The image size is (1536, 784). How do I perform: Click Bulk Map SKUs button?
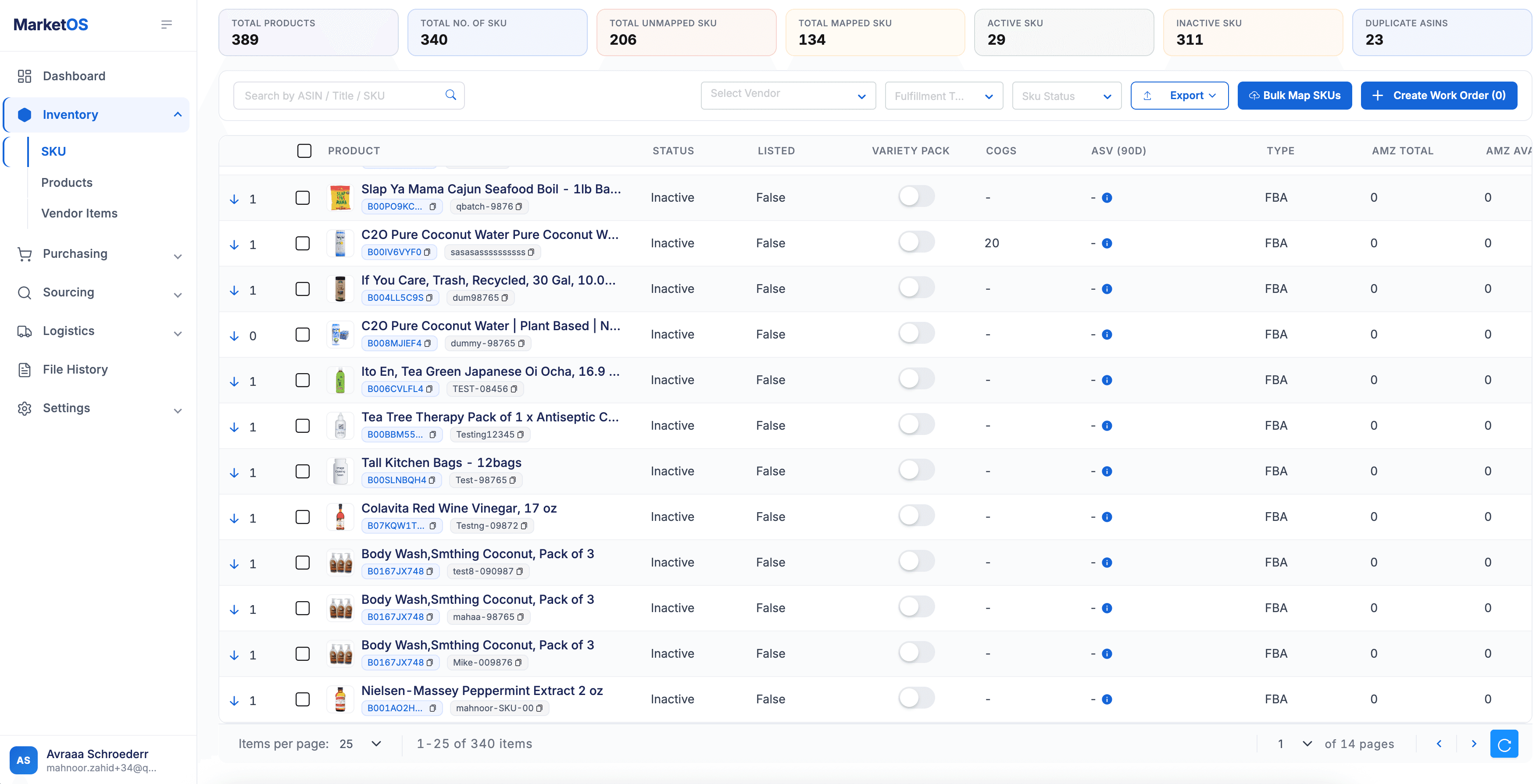pyautogui.click(x=1294, y=96)
